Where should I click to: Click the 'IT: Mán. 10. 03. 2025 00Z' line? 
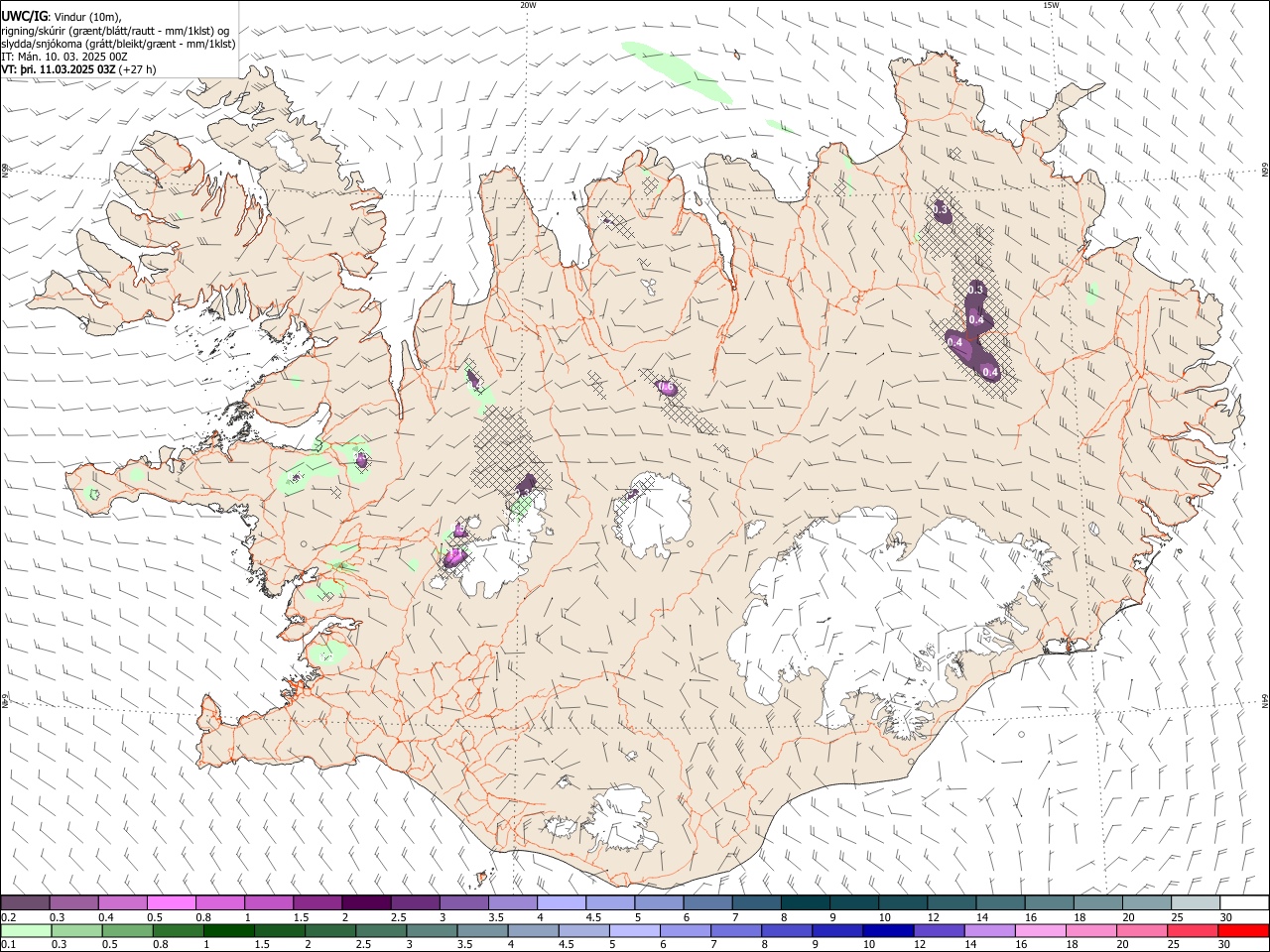pos(64,57)
